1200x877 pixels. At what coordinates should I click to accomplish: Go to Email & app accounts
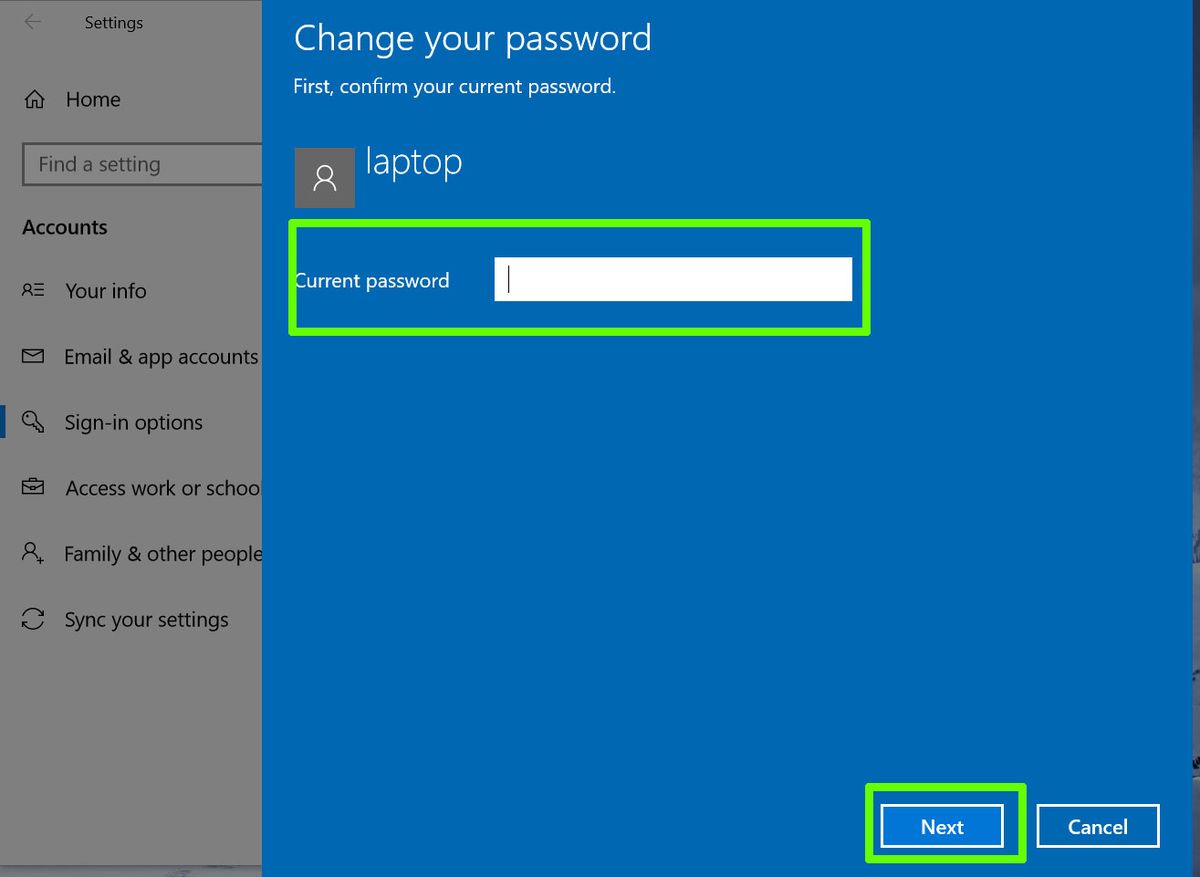tap(160, 356)
